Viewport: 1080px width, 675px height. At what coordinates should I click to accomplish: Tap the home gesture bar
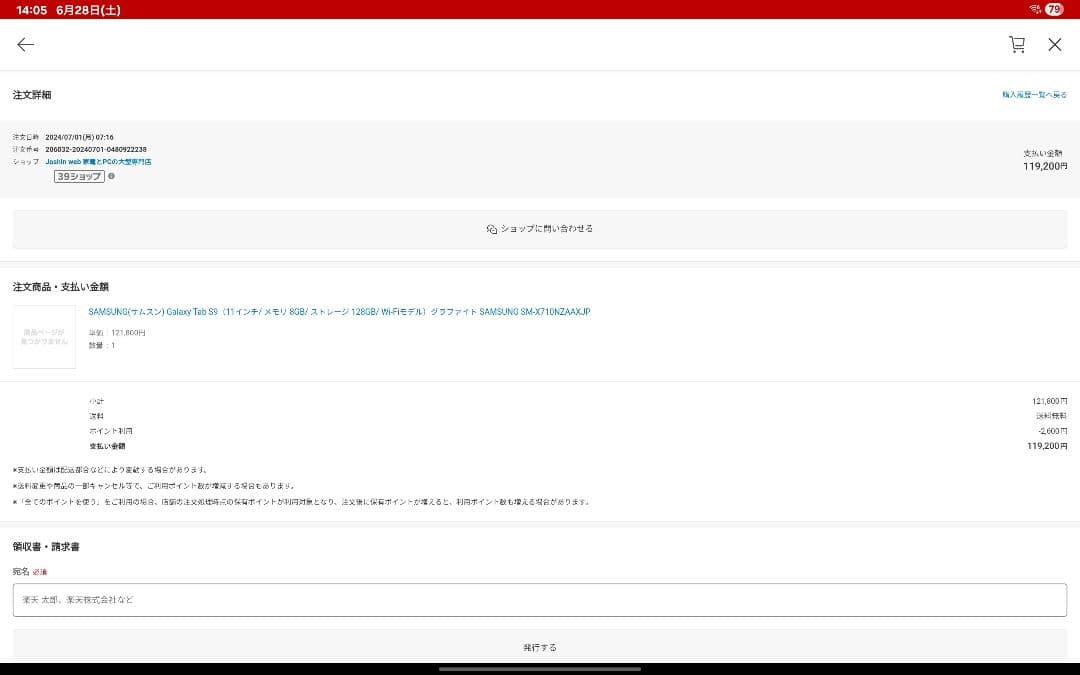pos(540,668)
